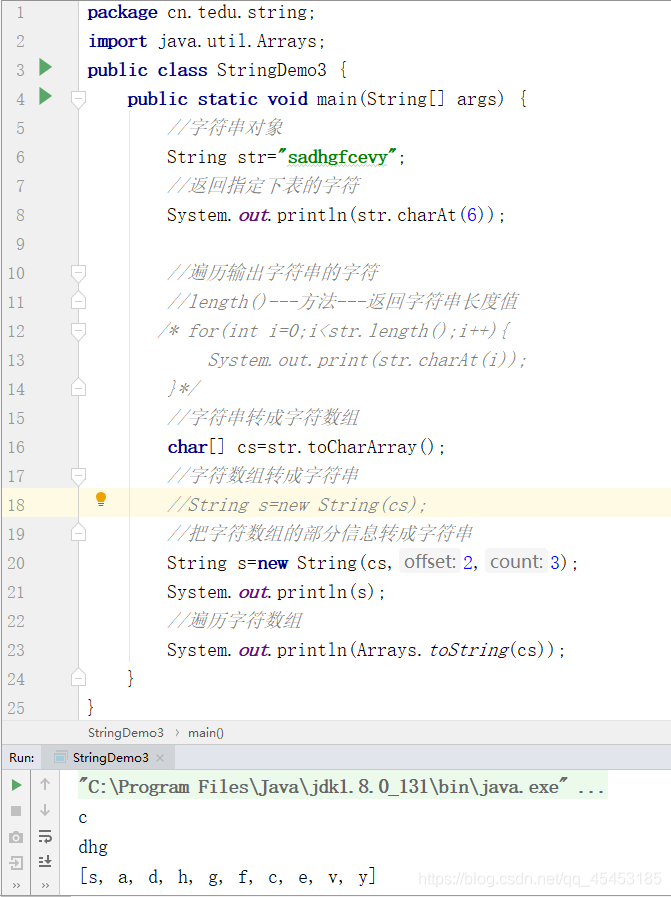Click console output 'dhg'

click(93, 847)
